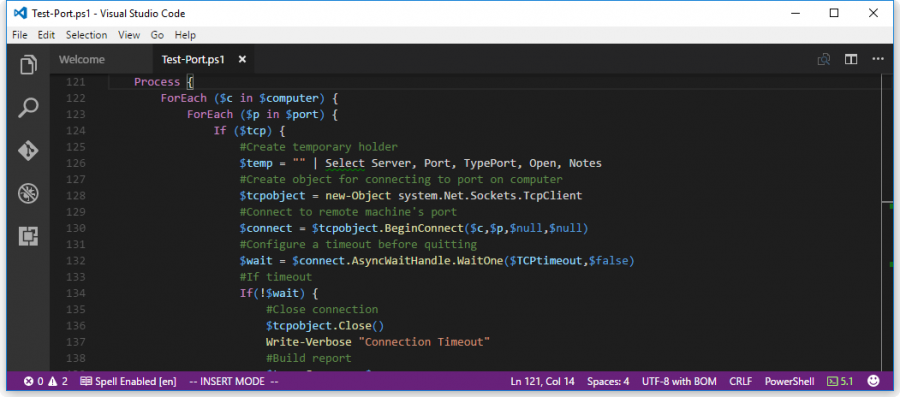Change the CRLF line ending setting
Image resolution: width=900 pixels, height=397 pixels.
741,381
